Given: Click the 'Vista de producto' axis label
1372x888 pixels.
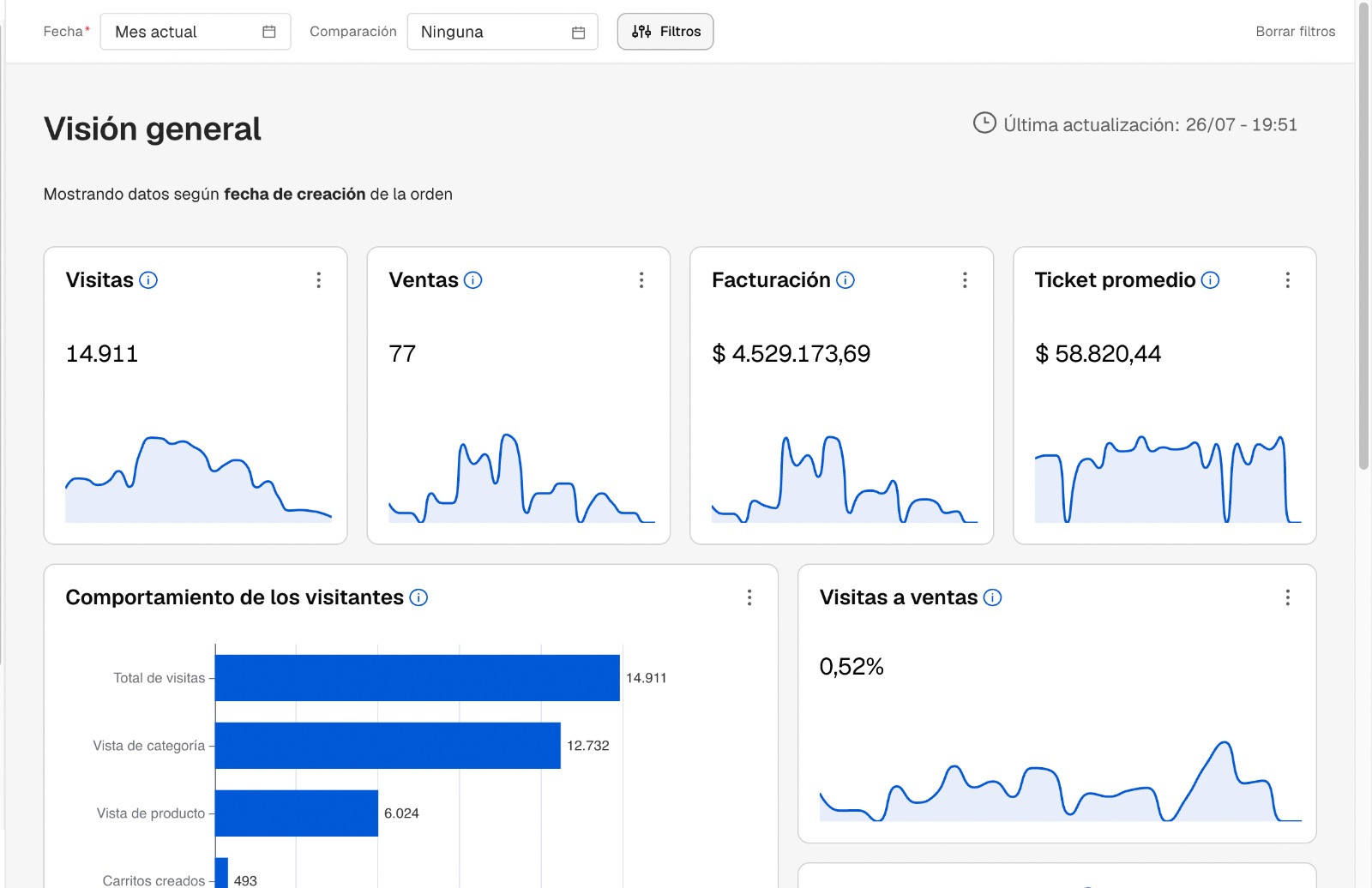Looking at the screenshot, I should coord(151,813).
